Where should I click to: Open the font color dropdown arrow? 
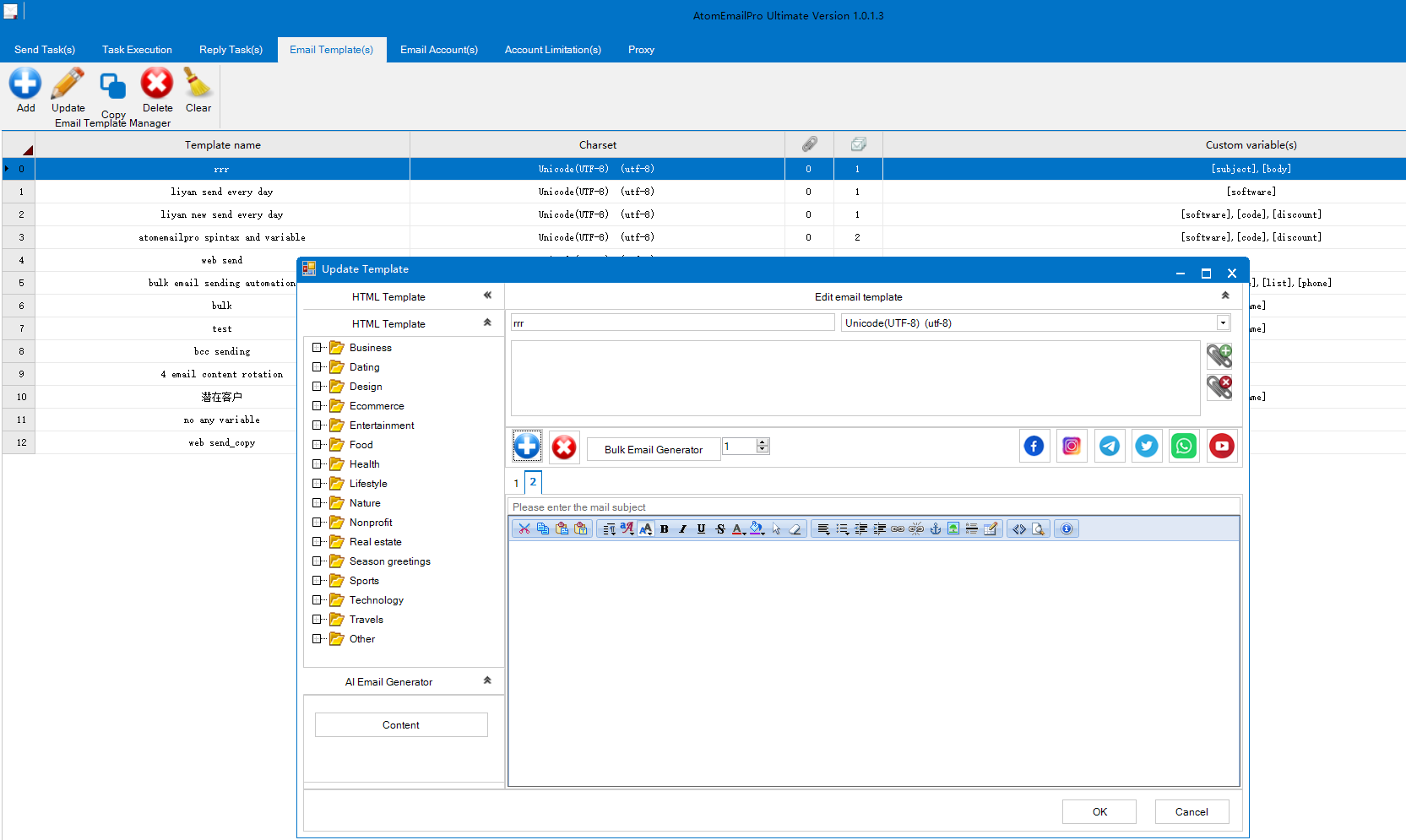coord(745,532)
